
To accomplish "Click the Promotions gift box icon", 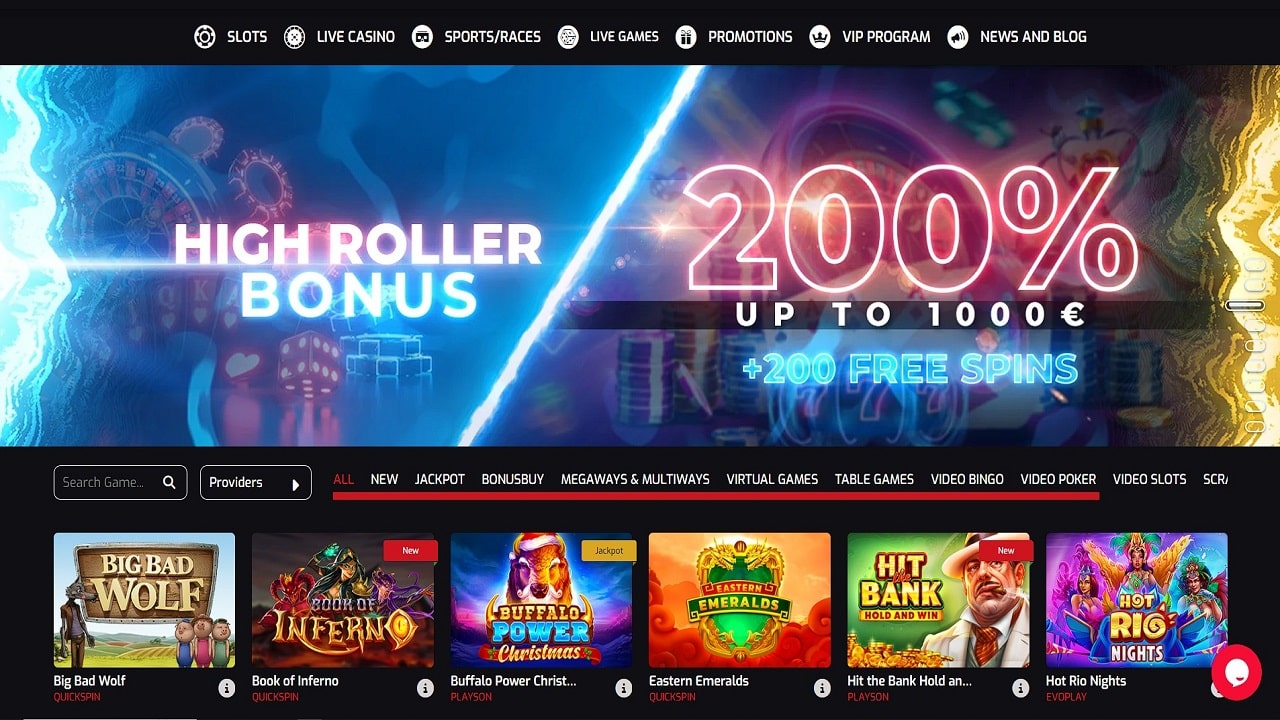I will [686, 37].
